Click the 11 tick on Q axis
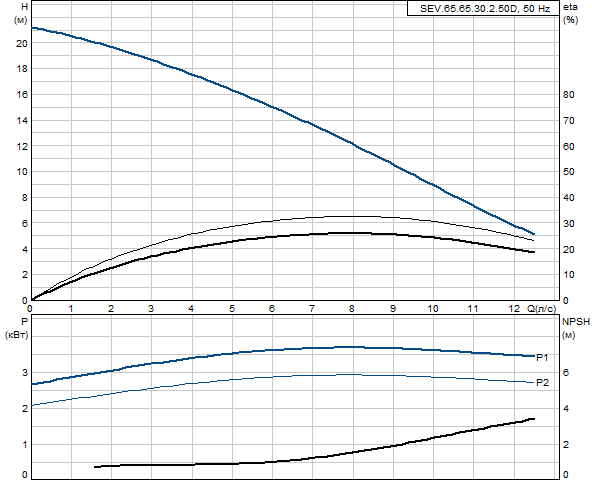592x480 pixels. (473, 309)
